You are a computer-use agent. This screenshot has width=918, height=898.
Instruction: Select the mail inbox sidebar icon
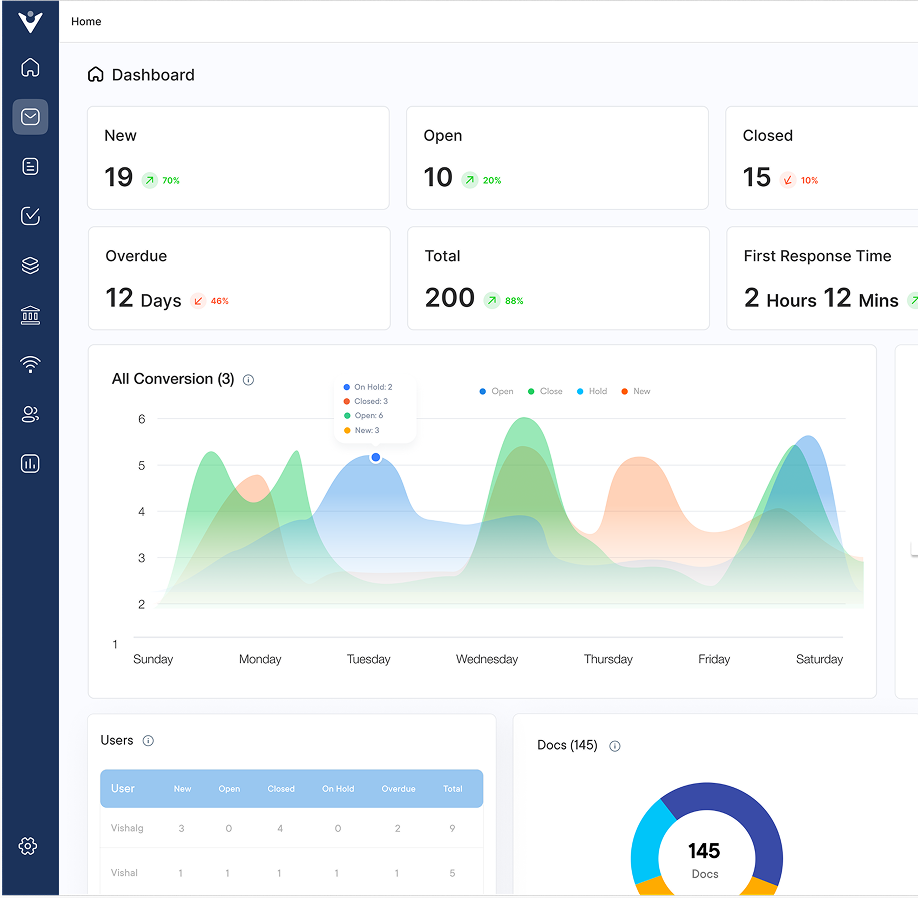pyautogui.click(x=30, y=116)
